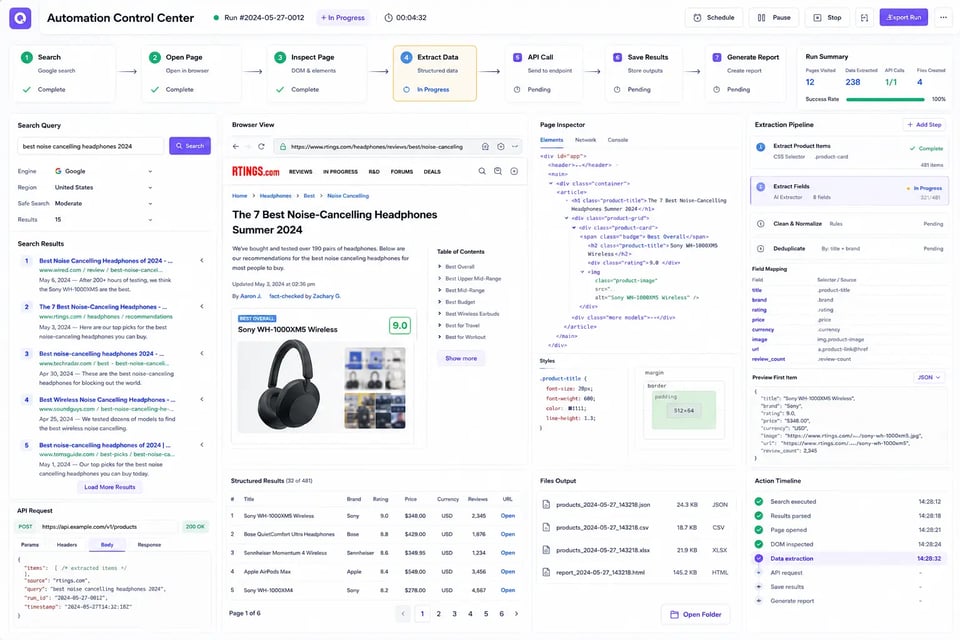Screen dimensions: 960x640
Task: Switch to the Elements inspector tab
Action: coord(552,140)
